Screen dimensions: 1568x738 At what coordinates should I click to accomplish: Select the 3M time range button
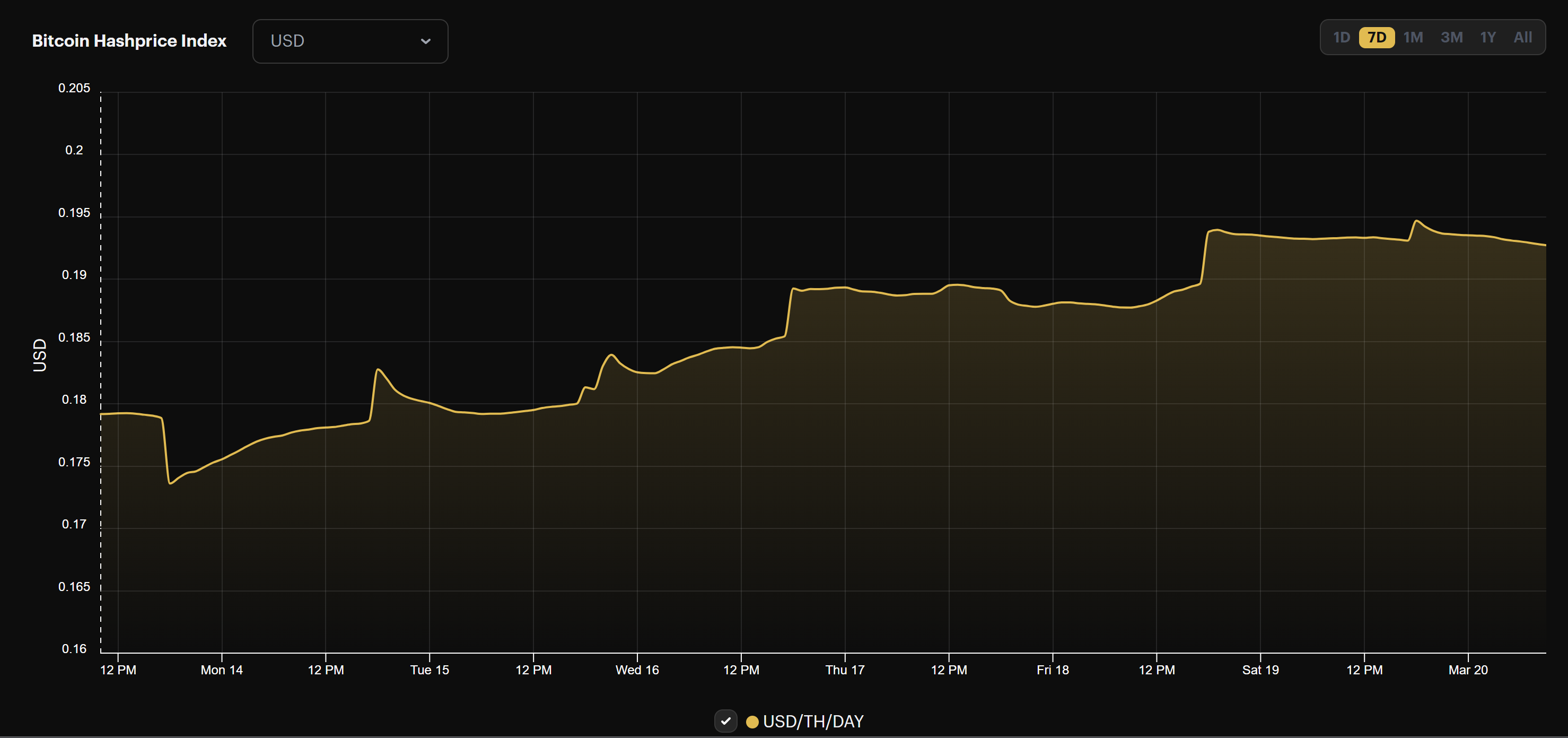(1452, 37)
